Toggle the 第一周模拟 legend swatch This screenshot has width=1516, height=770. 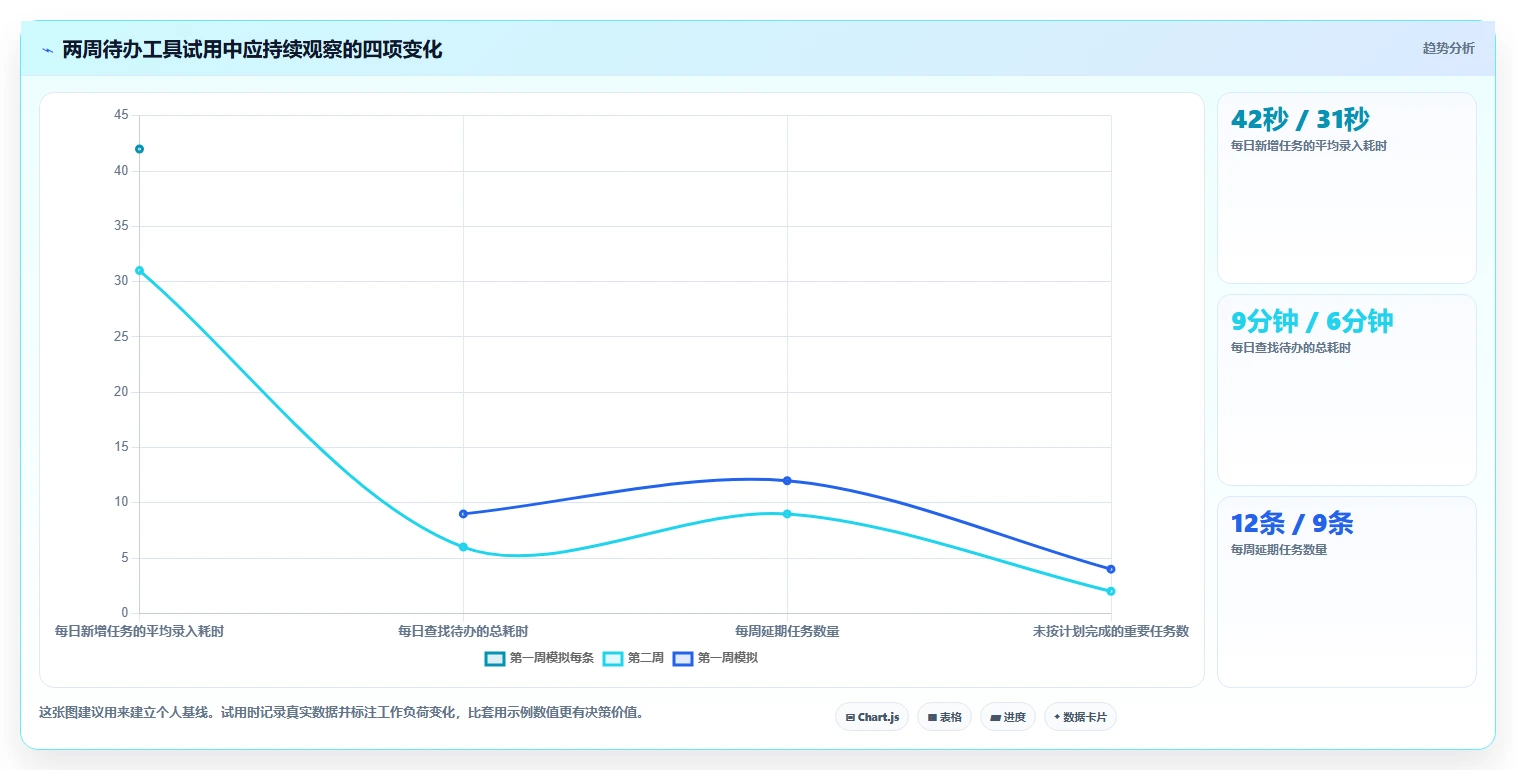[x=683, y=658]
